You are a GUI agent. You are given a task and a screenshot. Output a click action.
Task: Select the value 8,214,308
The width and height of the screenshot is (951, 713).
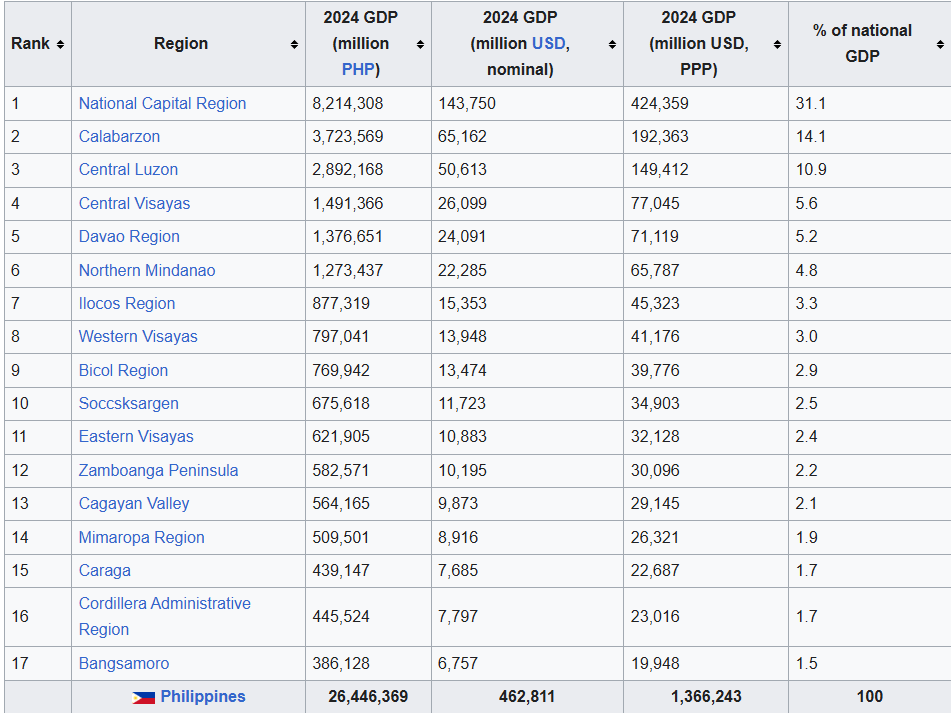[348, 104]
